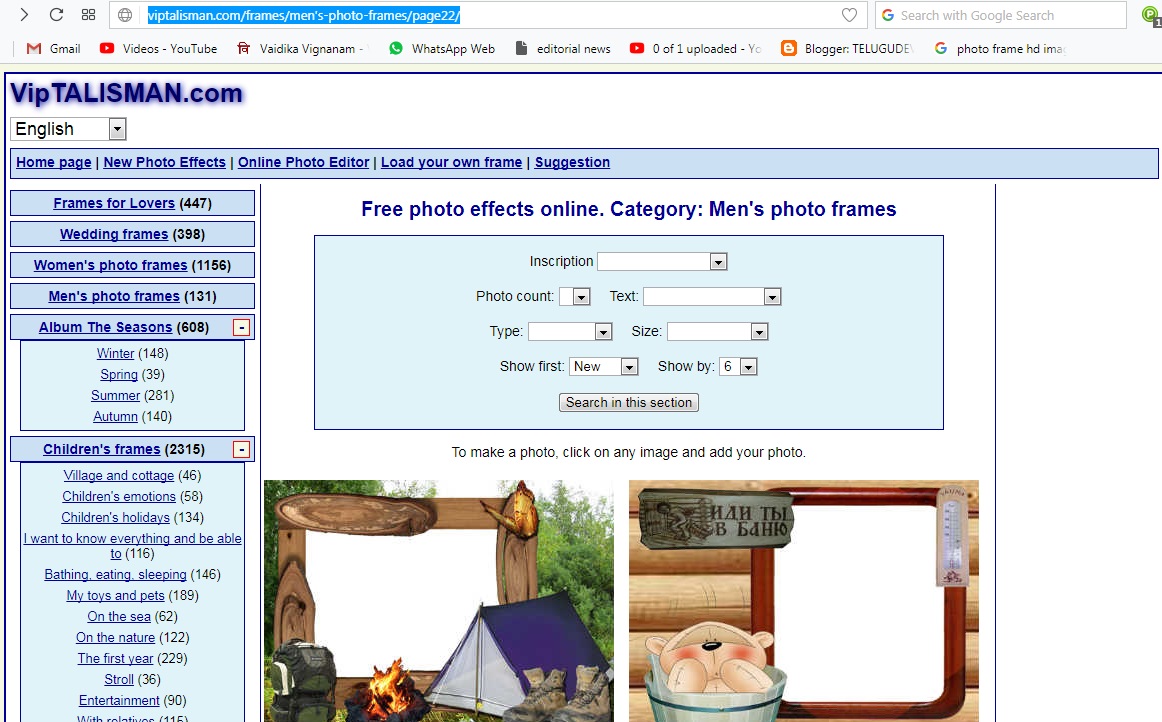
Task: Open Online Photo Editor link
Action: point(303,162)
